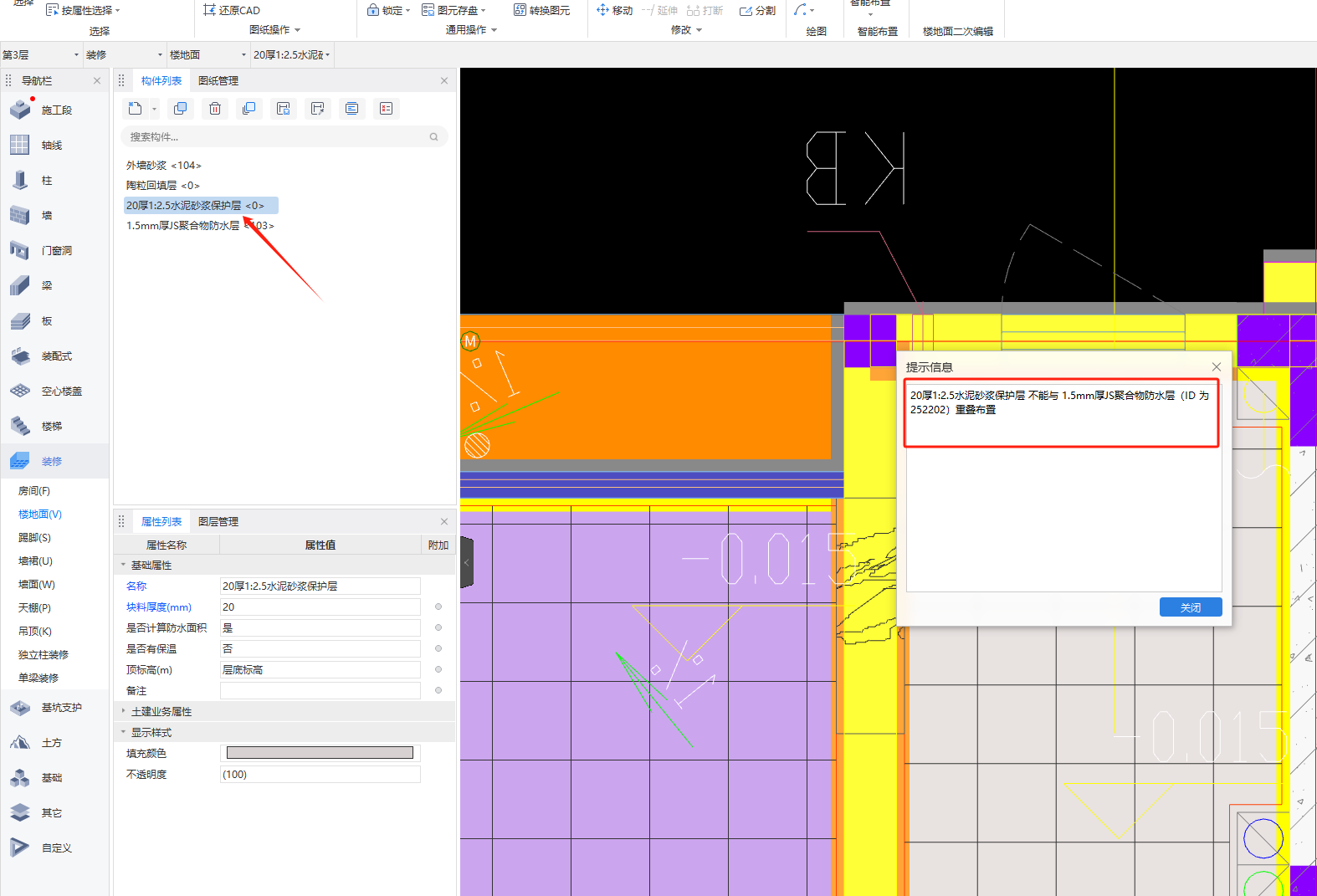Click the 图元存盘 button

click(x=454, y=10)
